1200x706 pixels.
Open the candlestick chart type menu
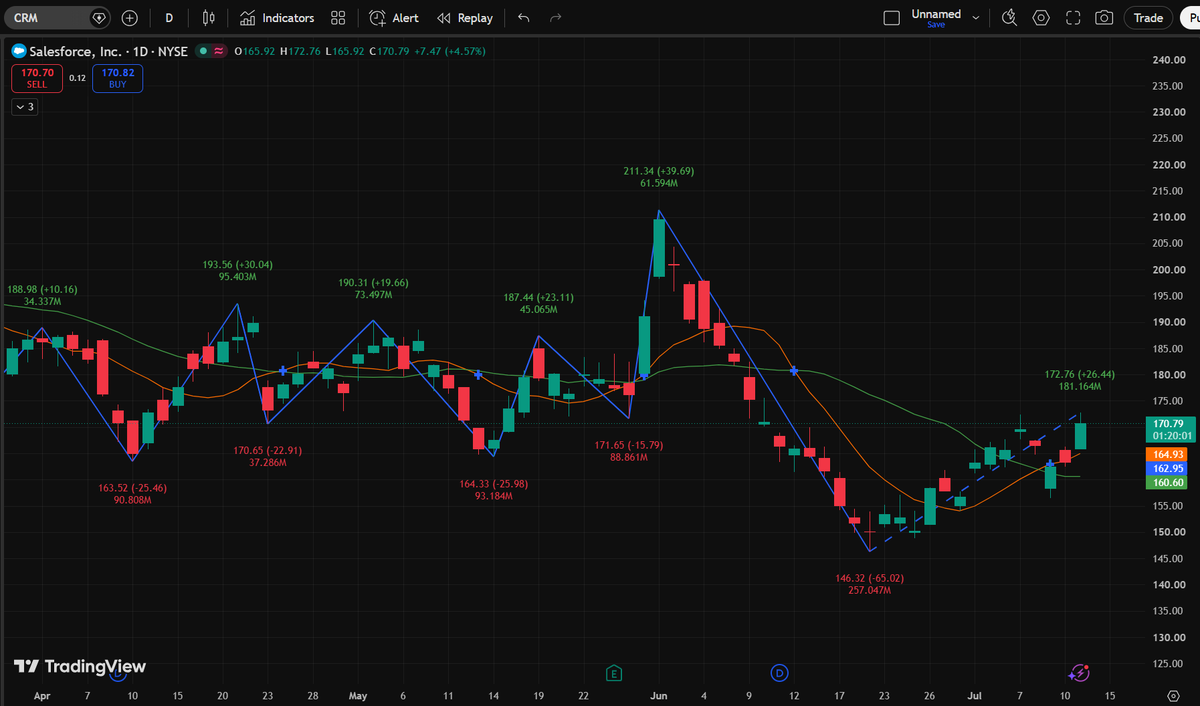tap(208, 18)
